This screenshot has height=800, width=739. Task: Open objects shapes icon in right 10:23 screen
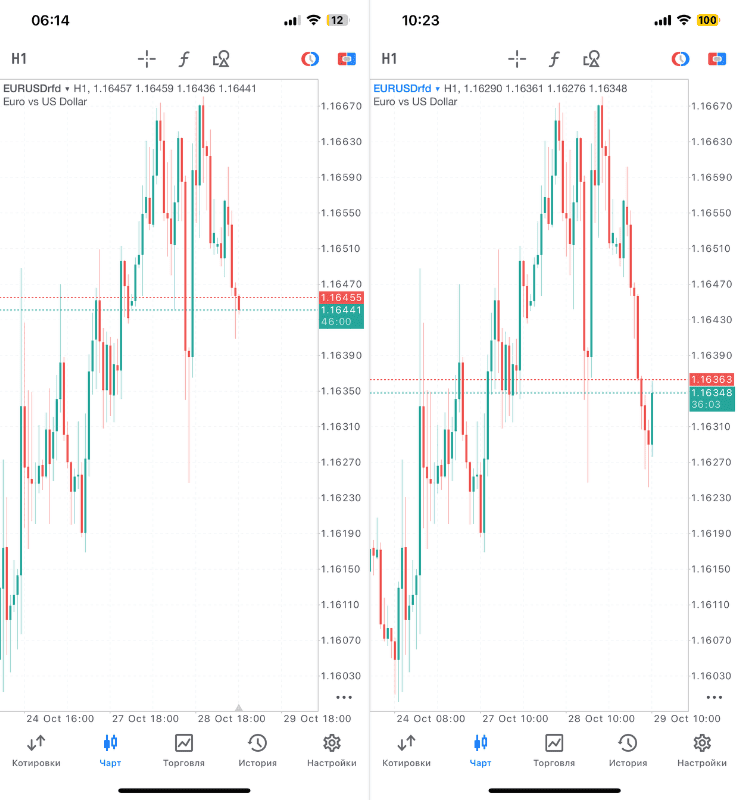point(592,59)
